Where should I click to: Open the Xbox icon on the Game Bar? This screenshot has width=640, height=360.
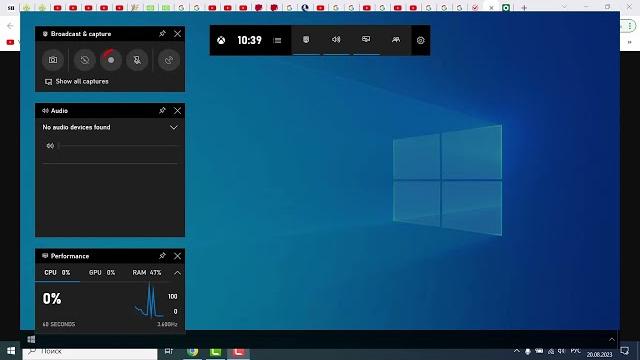tap(221, 40)
